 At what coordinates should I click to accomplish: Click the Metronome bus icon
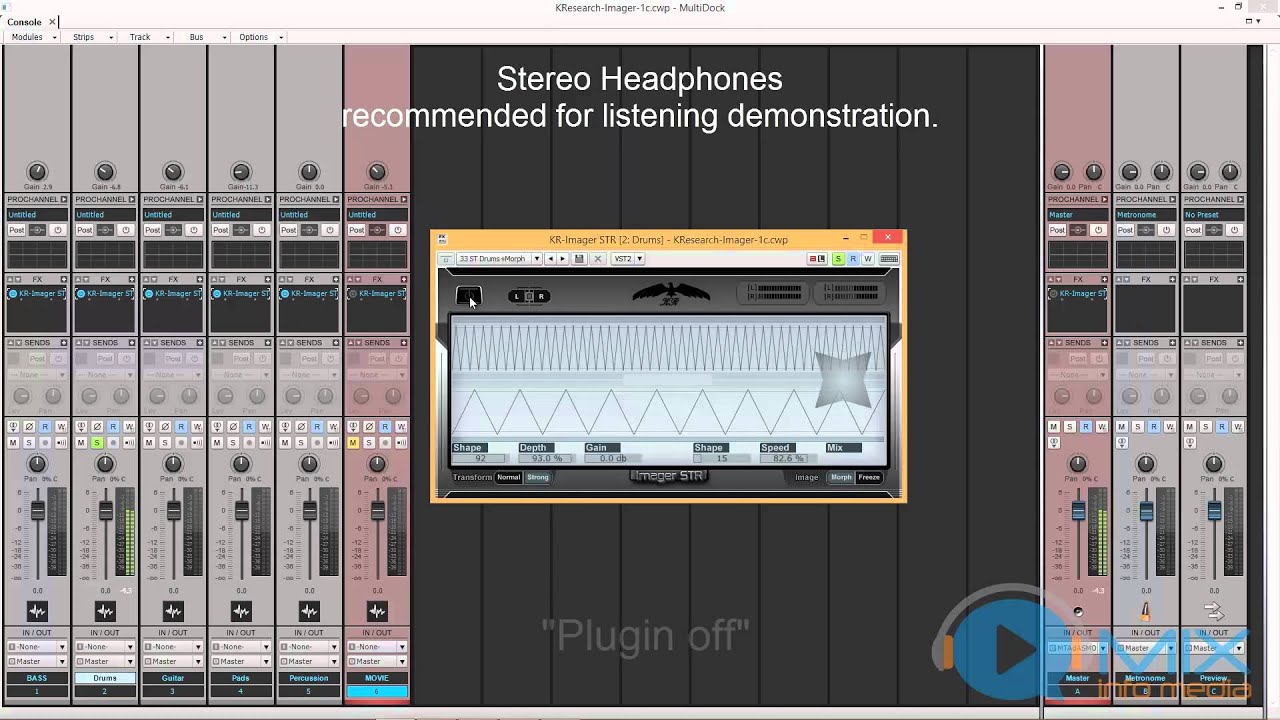1145,611
